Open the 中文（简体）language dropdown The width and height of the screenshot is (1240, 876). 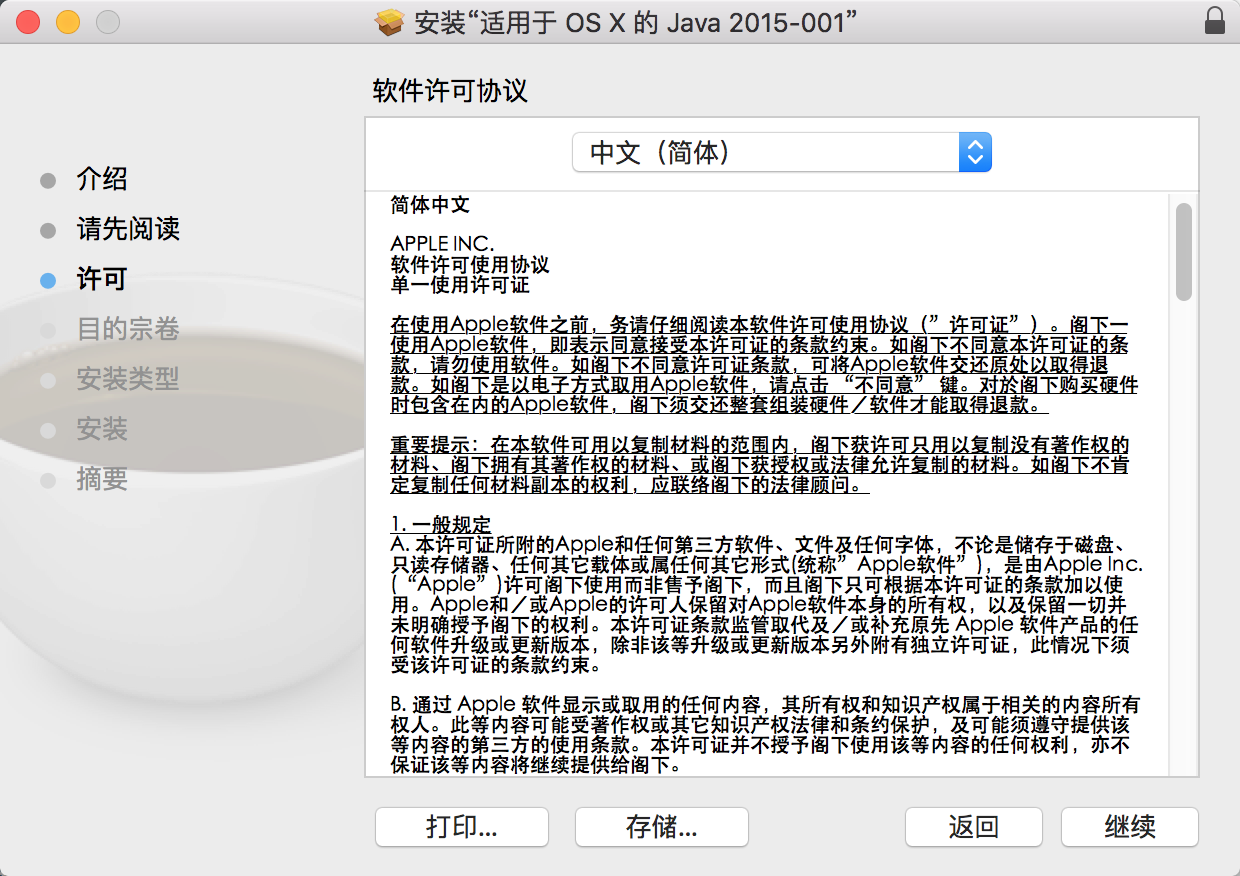click(782, 152)
